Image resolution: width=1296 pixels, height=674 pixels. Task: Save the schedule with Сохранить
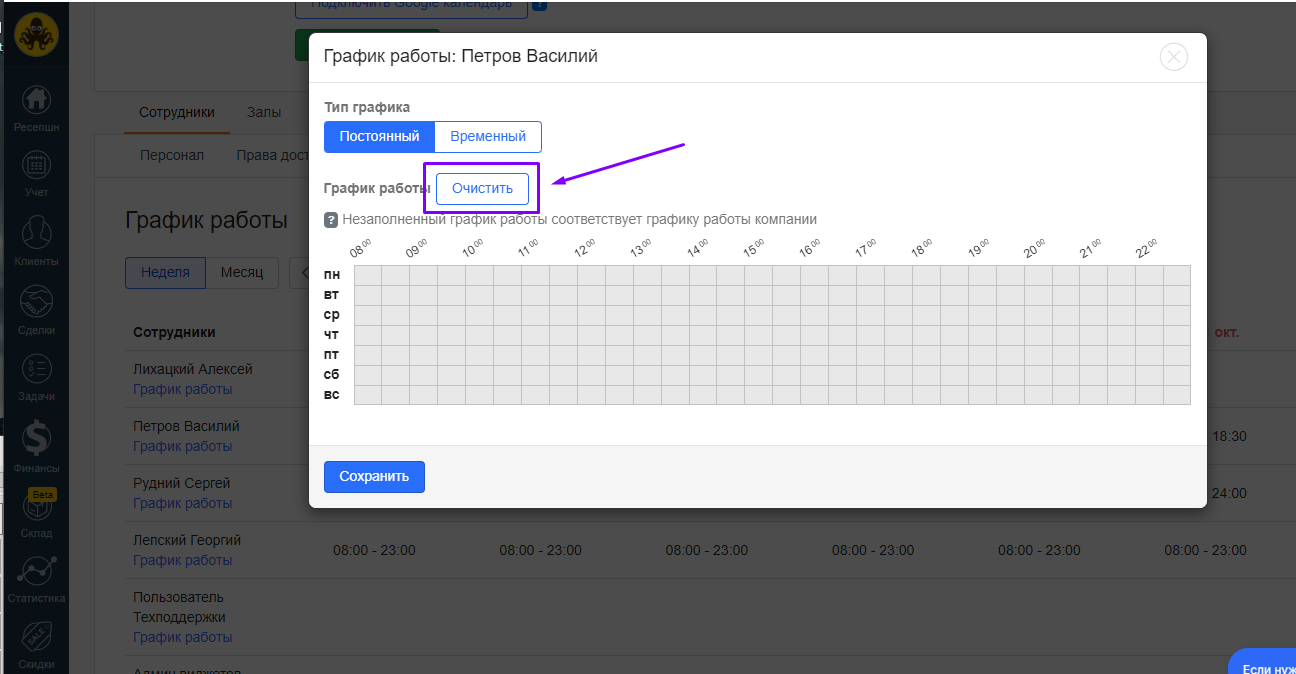[374, 477]
